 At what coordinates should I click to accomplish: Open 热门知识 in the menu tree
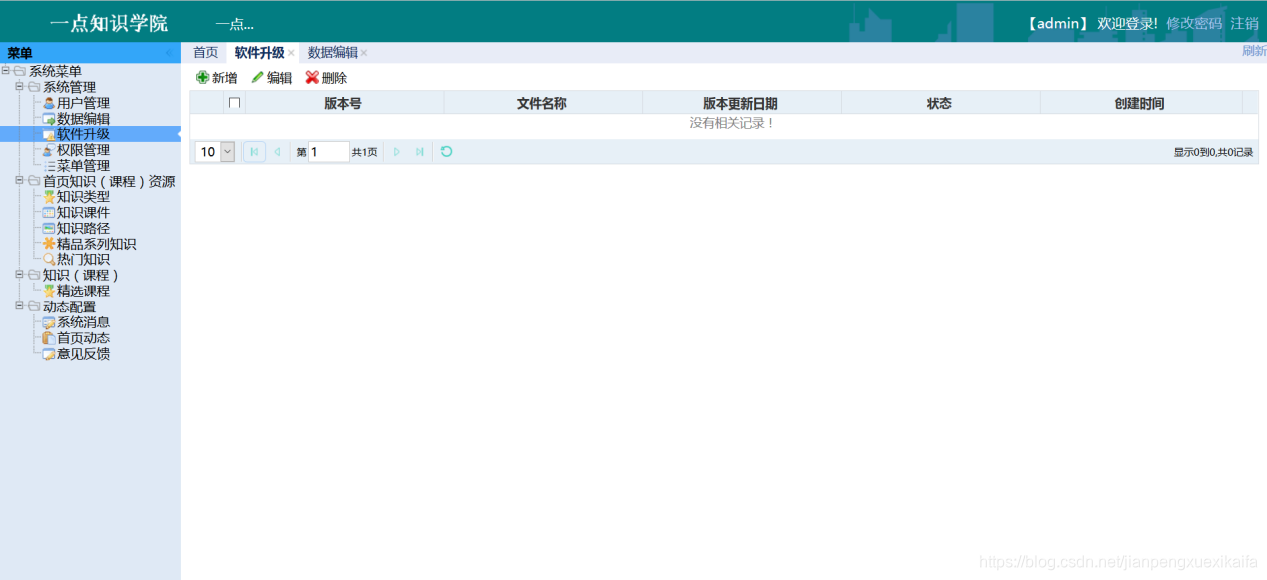pyautogui.click(x=83, y=260)
